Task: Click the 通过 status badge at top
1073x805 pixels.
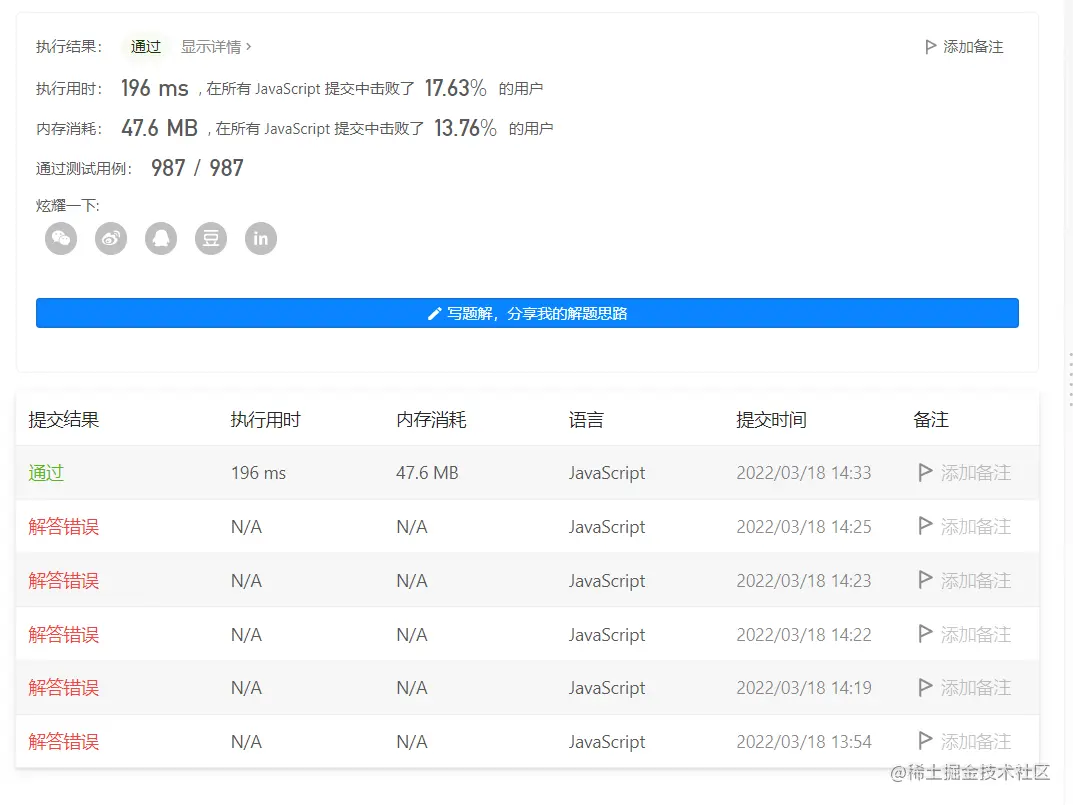Action: [145, 47]
